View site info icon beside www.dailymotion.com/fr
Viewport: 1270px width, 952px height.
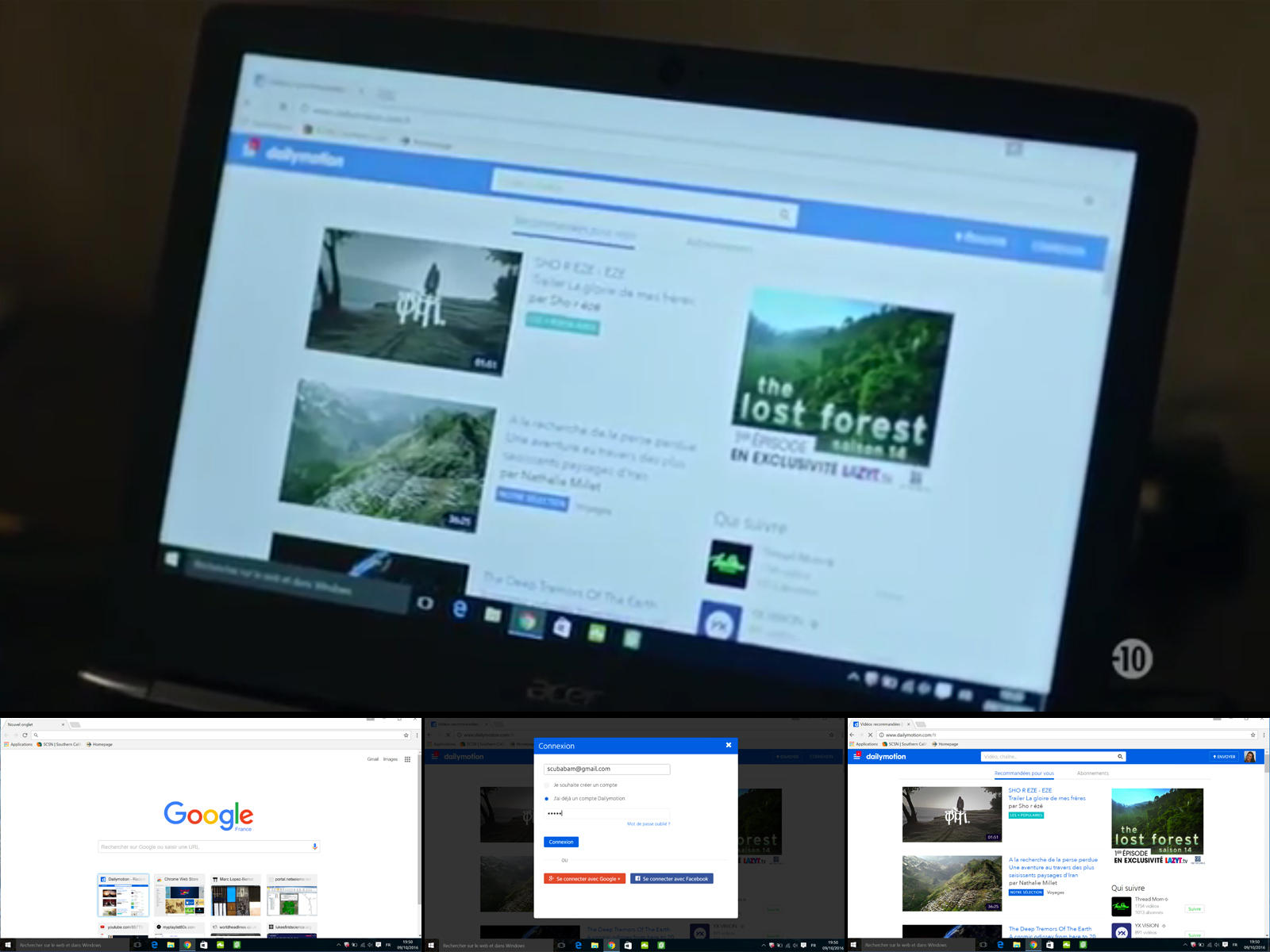881,735
